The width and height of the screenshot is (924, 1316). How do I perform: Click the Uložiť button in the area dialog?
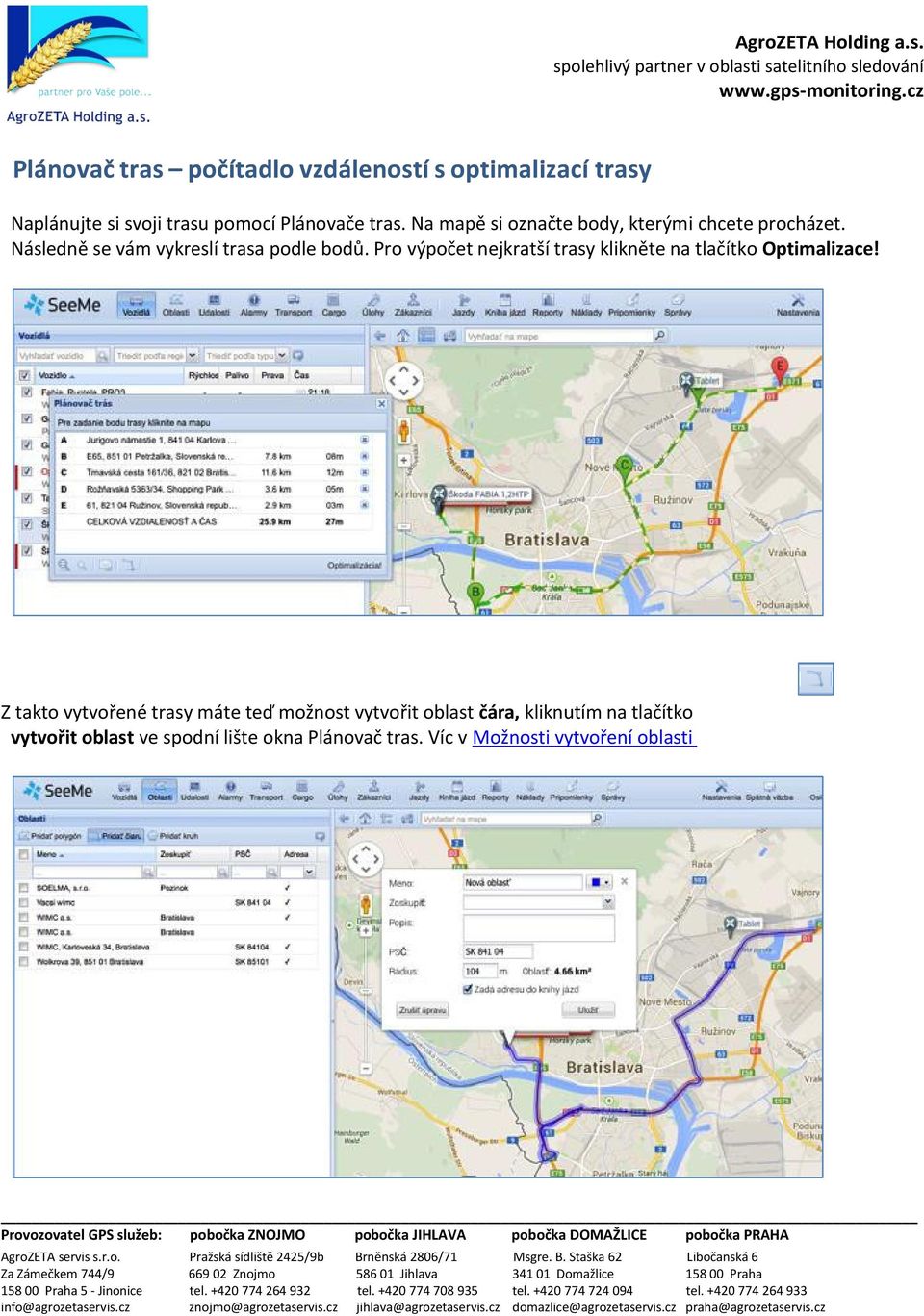coord(588,1010)
